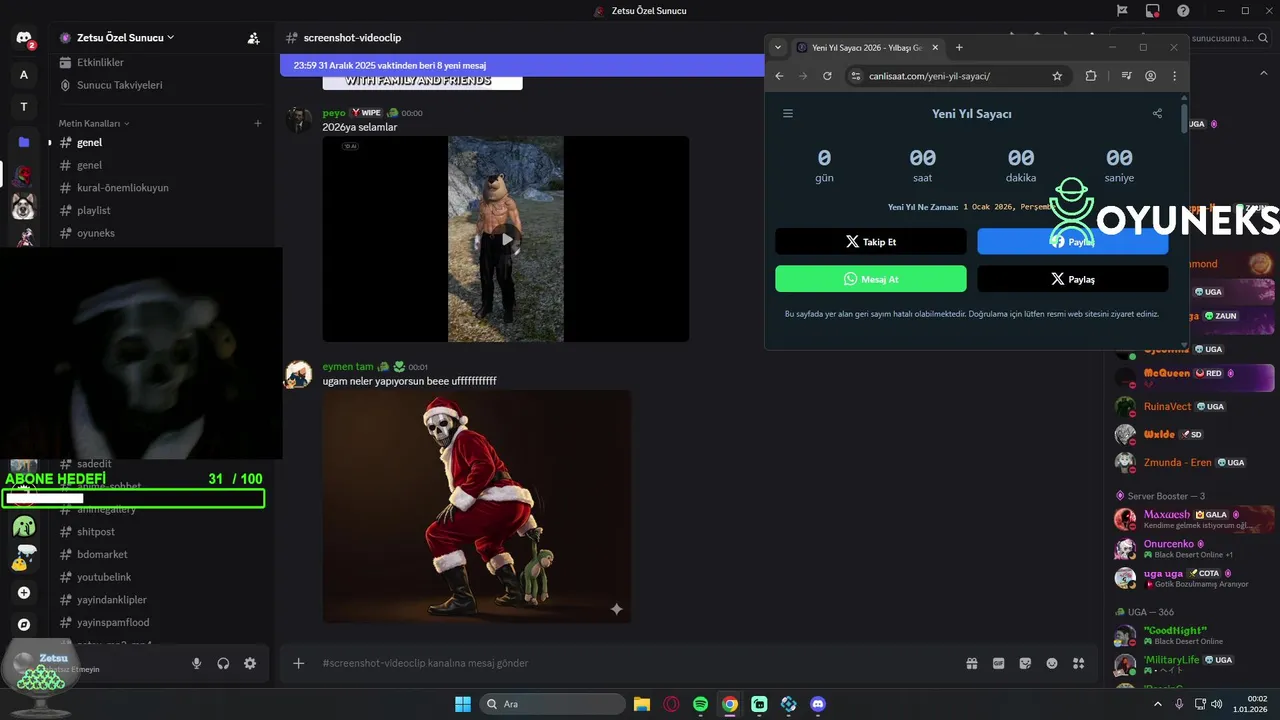Play the peyo video attachment
The width and height of the screenshot is (1280, 720).
(x=506, y=239)
